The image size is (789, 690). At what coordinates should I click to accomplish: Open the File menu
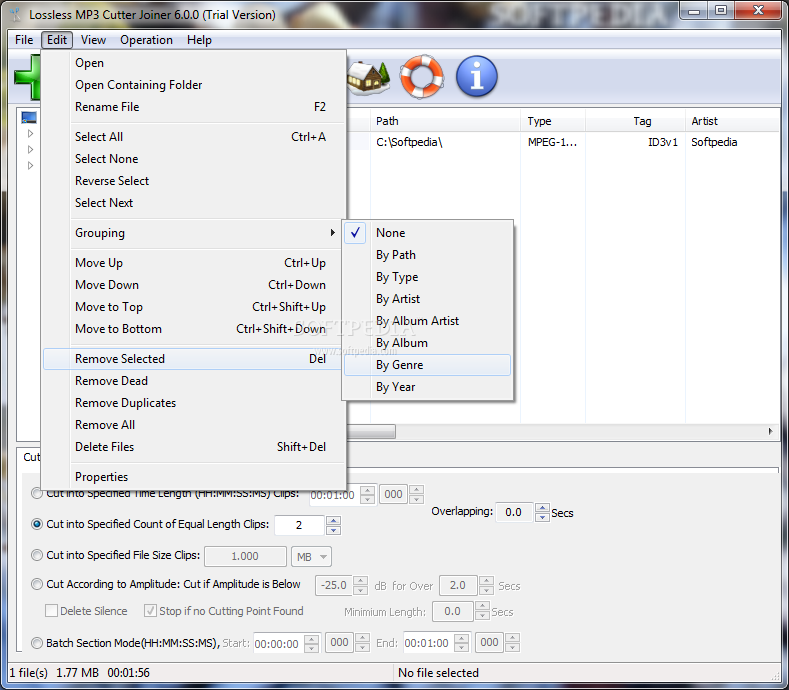[x=24, y=40]
